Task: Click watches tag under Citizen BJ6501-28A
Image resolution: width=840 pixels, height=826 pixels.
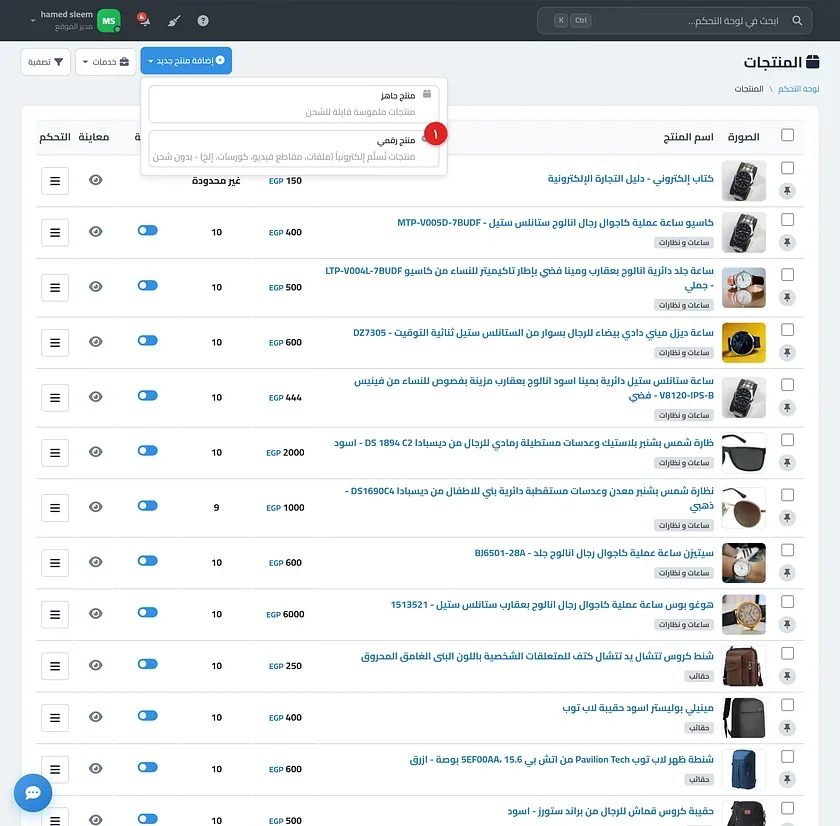Action: click(x=684, y=573)
